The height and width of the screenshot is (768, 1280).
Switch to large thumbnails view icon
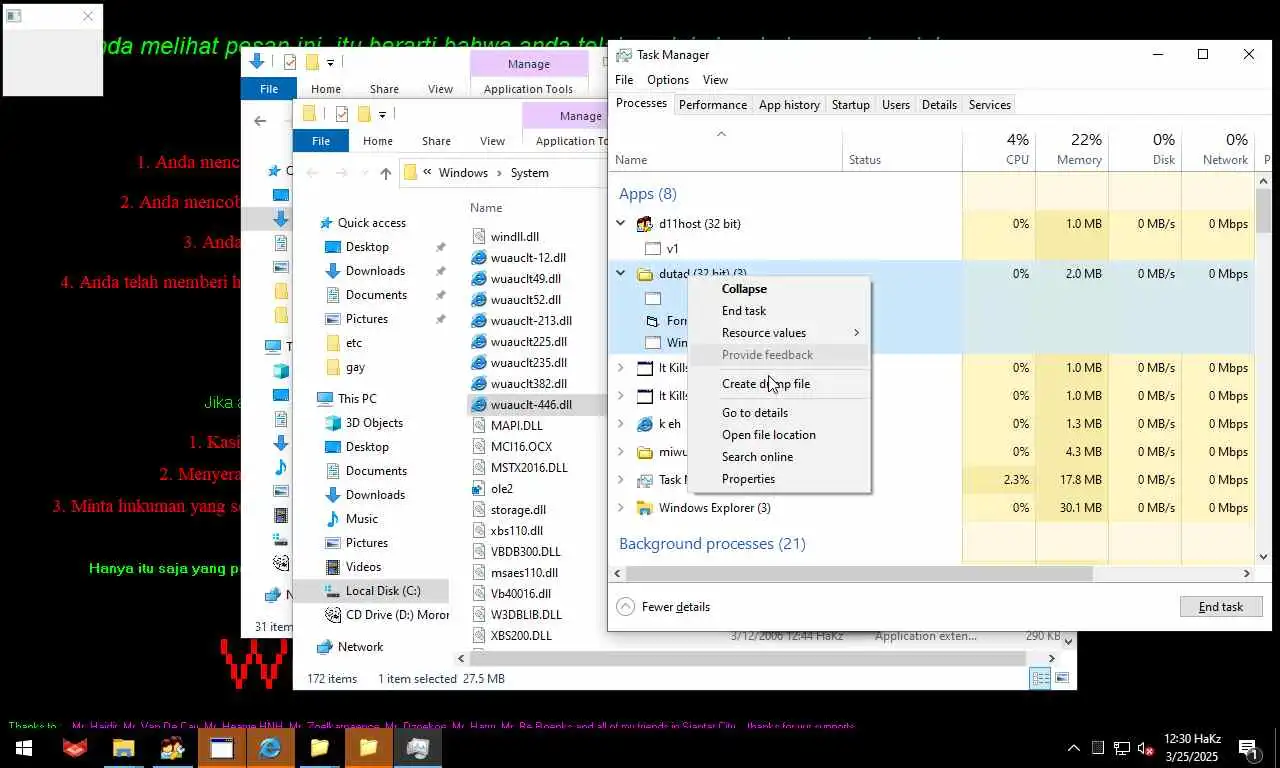click(1062, 678)
